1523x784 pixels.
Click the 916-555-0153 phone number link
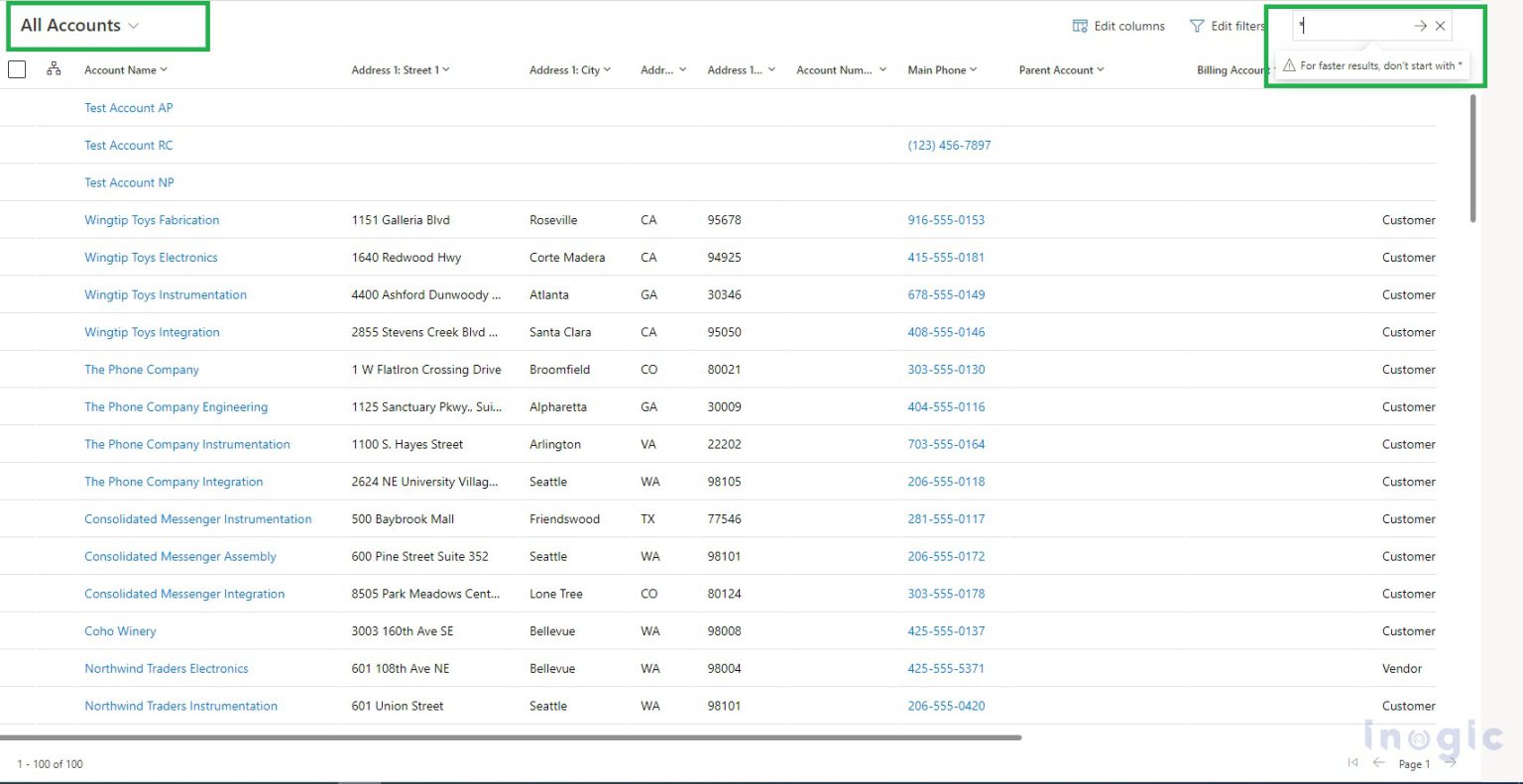(946, 219)
